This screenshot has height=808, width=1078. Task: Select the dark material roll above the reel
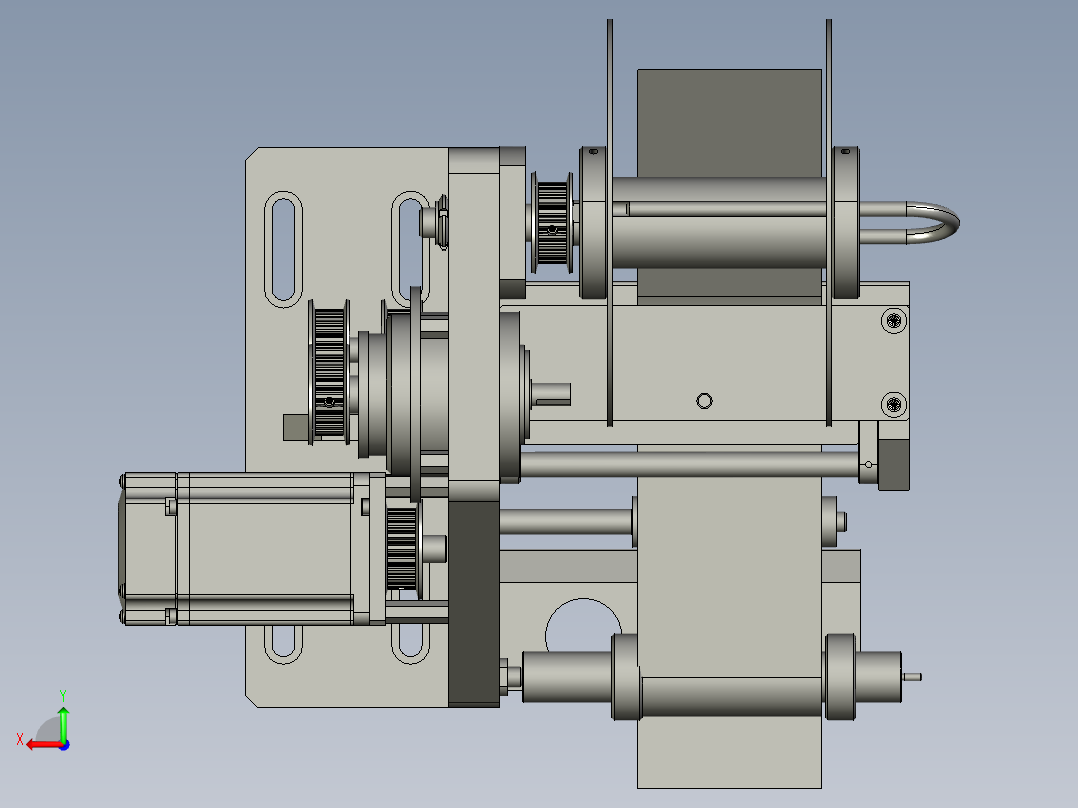tap(729, 122)
